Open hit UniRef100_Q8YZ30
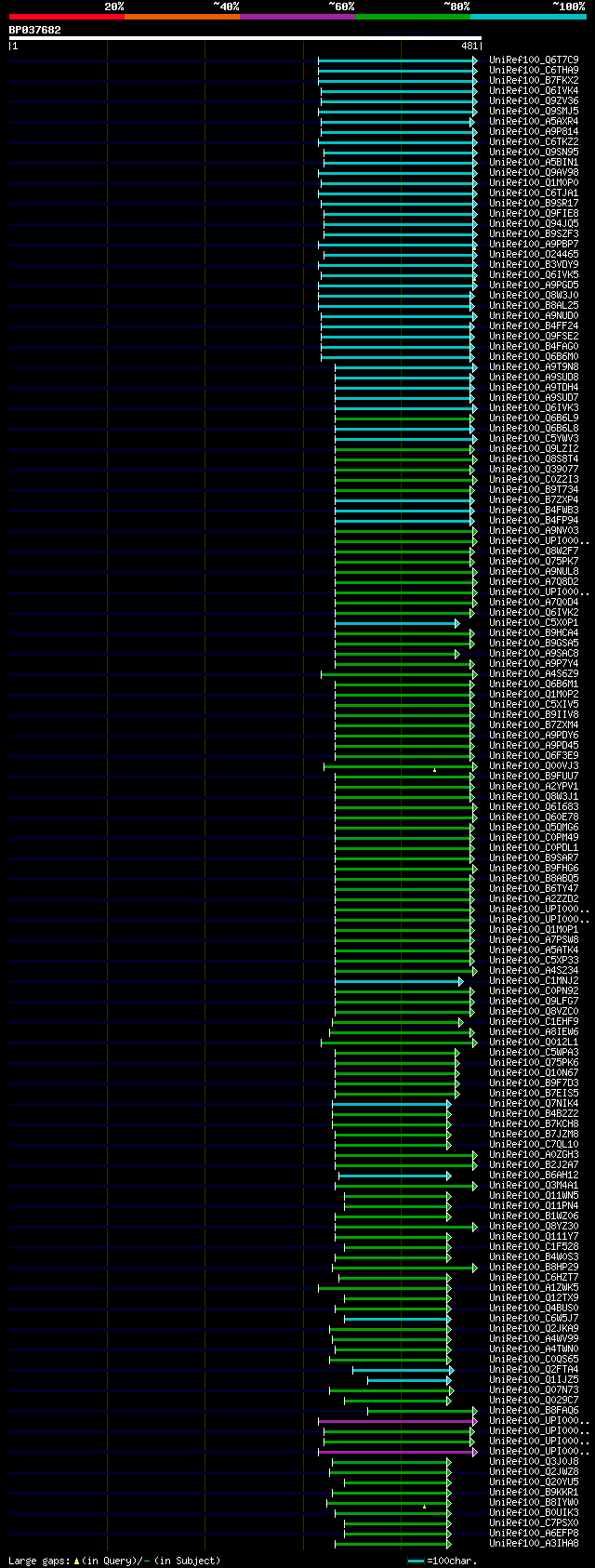 click(534, 1226)
